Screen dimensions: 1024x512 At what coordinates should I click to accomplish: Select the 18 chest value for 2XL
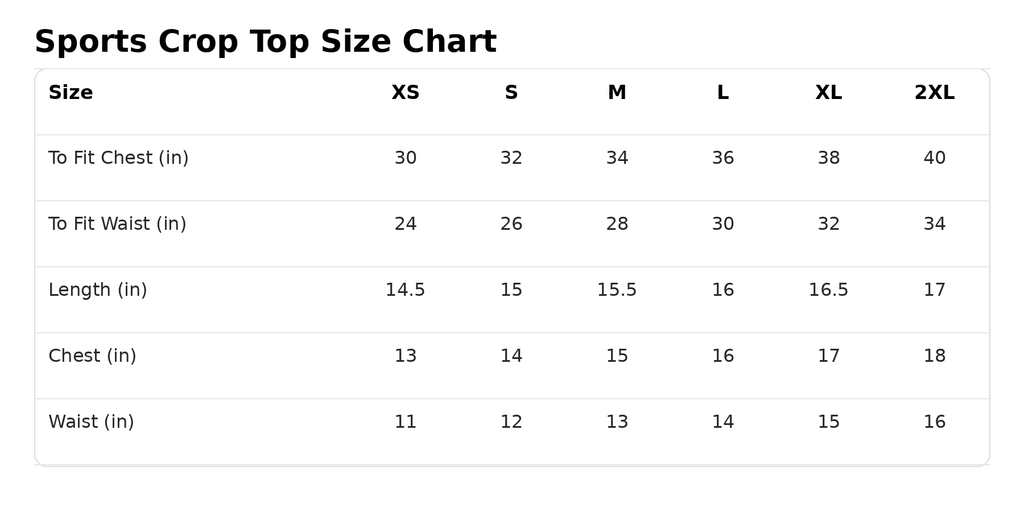point(935,356)
